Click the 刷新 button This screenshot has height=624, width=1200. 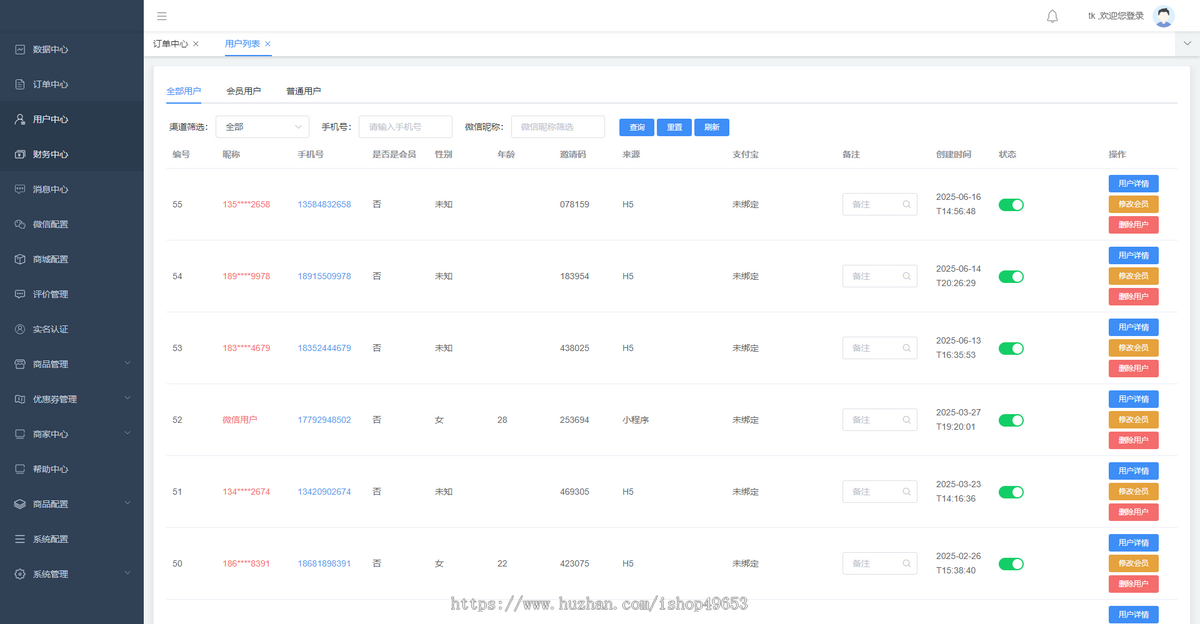(712, 127)
